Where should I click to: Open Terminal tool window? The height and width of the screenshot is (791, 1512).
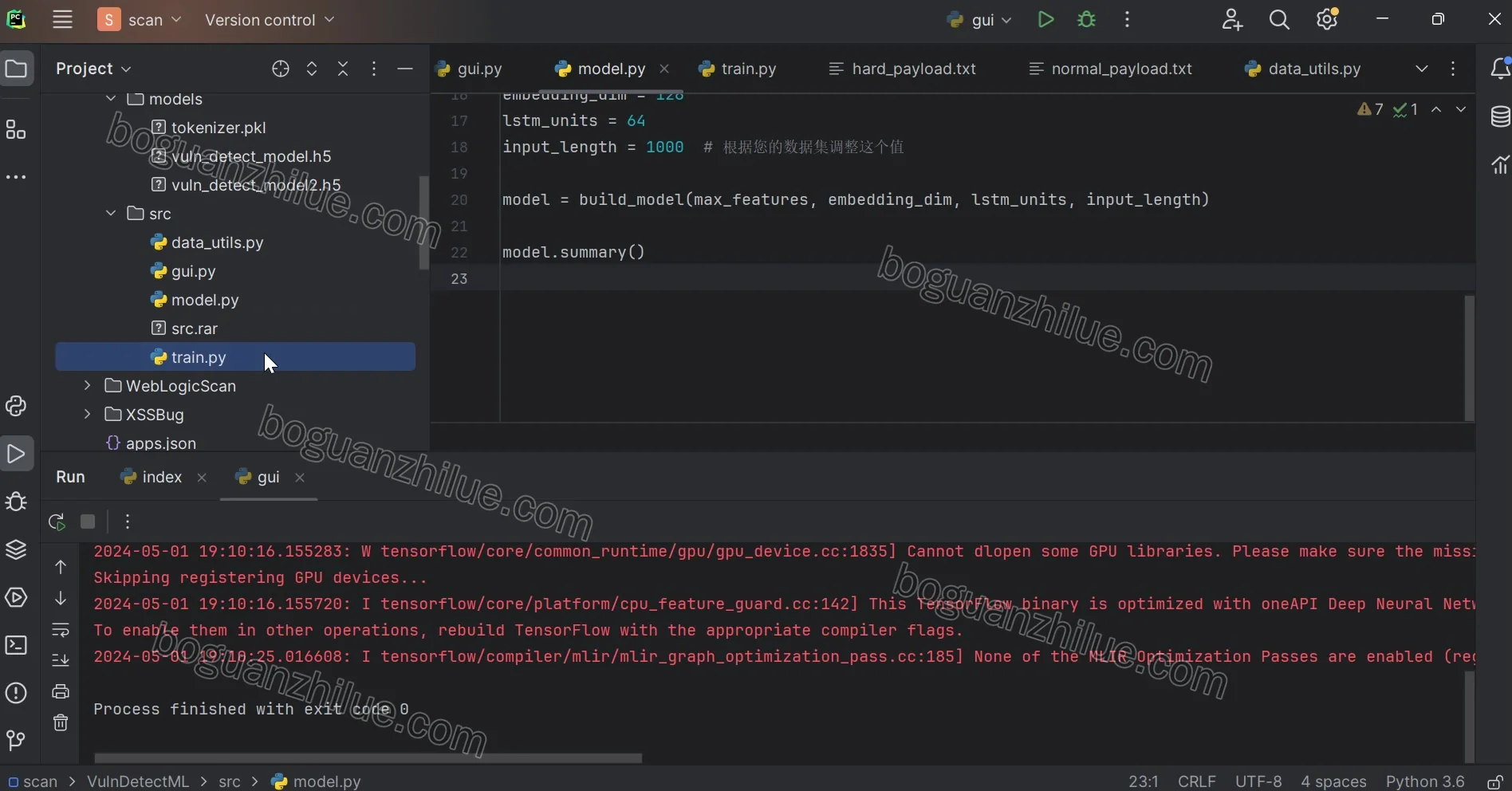16,645
